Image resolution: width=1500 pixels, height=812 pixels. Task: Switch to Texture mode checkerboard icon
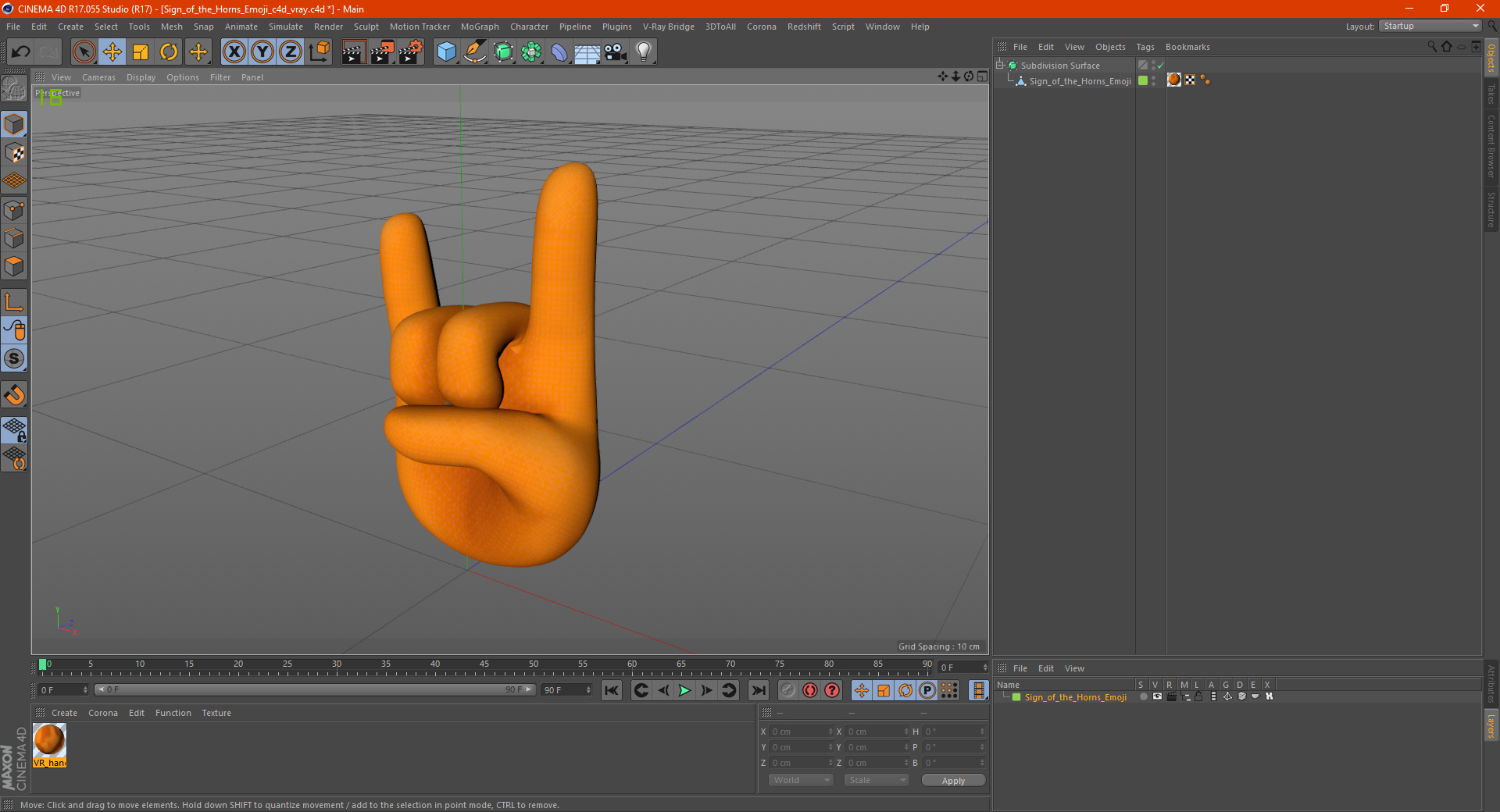point(14,152)
